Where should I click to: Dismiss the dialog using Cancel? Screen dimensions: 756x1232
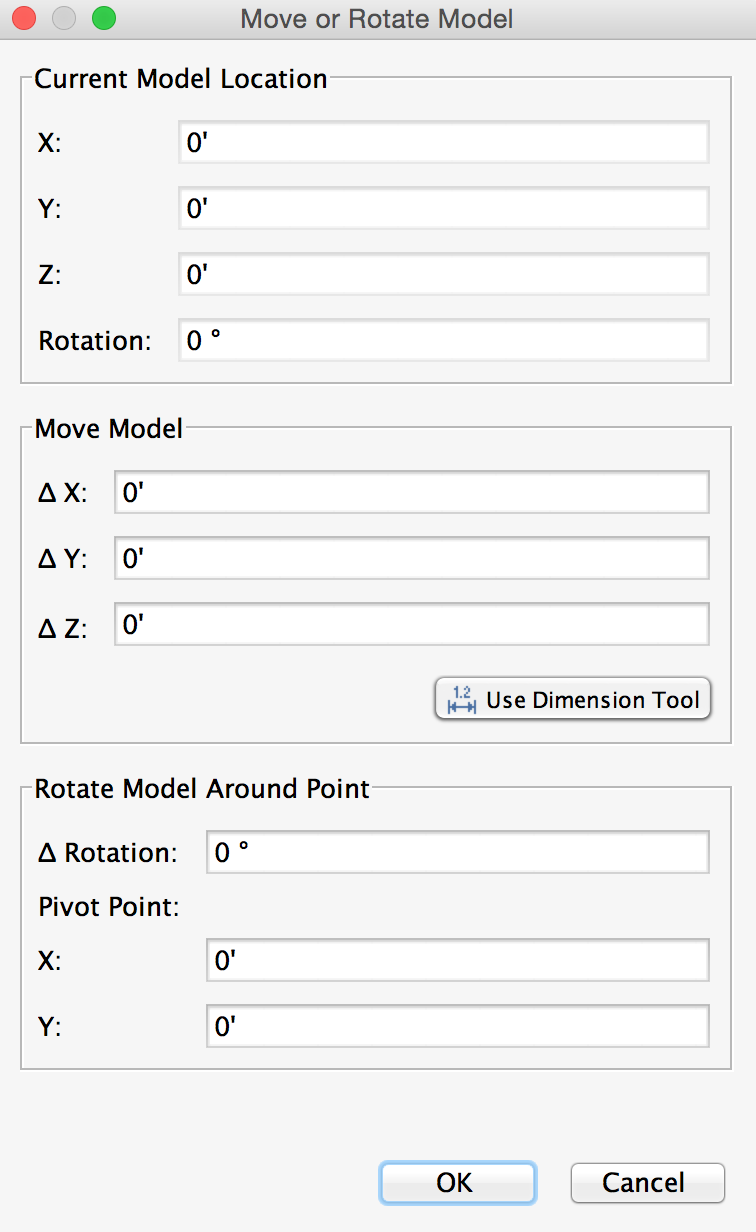point(647,1182)
